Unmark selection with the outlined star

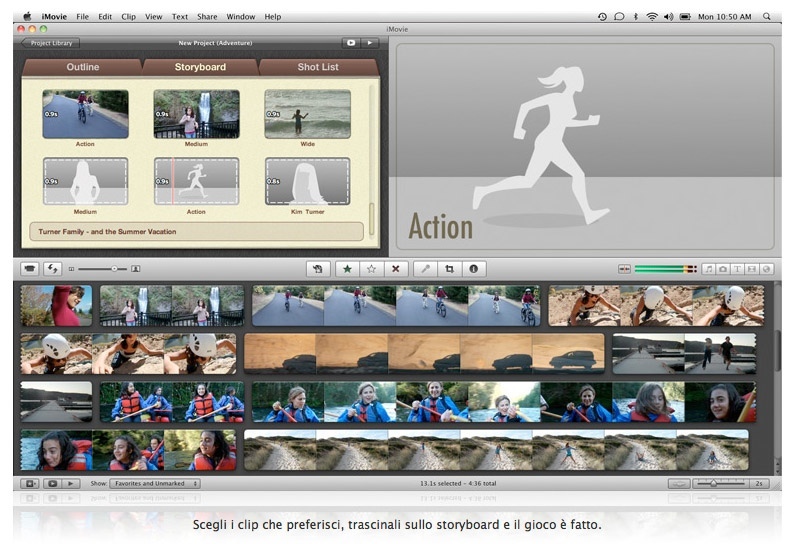(371, 269)
